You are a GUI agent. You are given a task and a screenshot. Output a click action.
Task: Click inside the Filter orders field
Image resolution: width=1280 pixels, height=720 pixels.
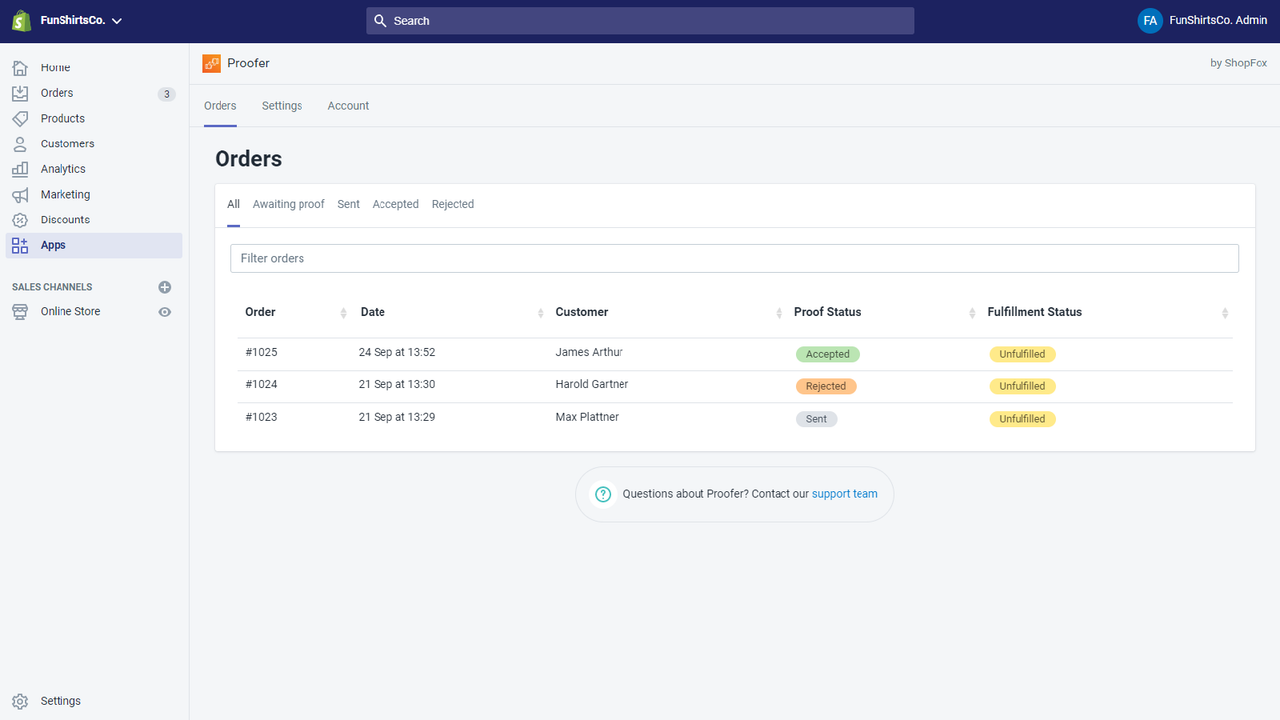point(734,258)
